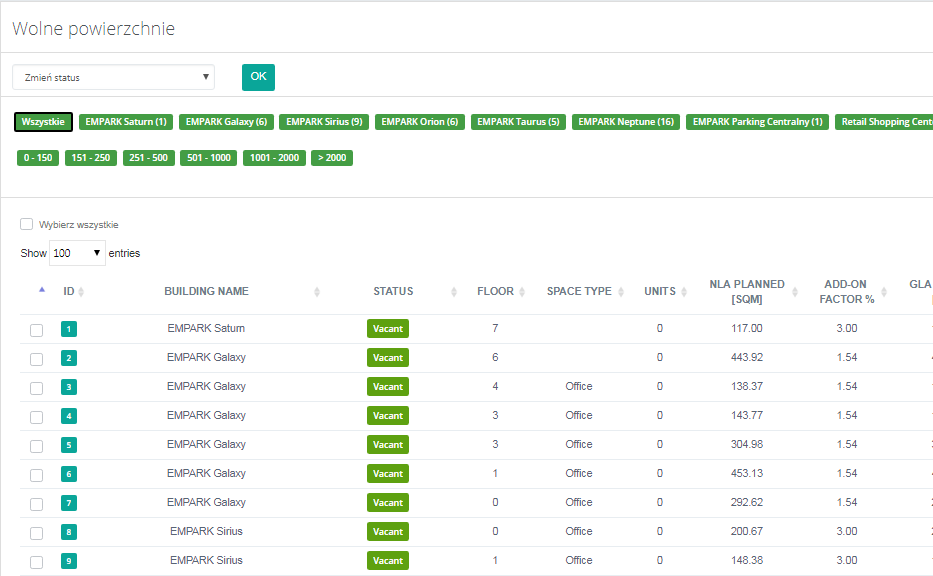933x576 pixels.
Task: Filter by EMPARK Parking Centralny (1)
Action: (757, 122)
